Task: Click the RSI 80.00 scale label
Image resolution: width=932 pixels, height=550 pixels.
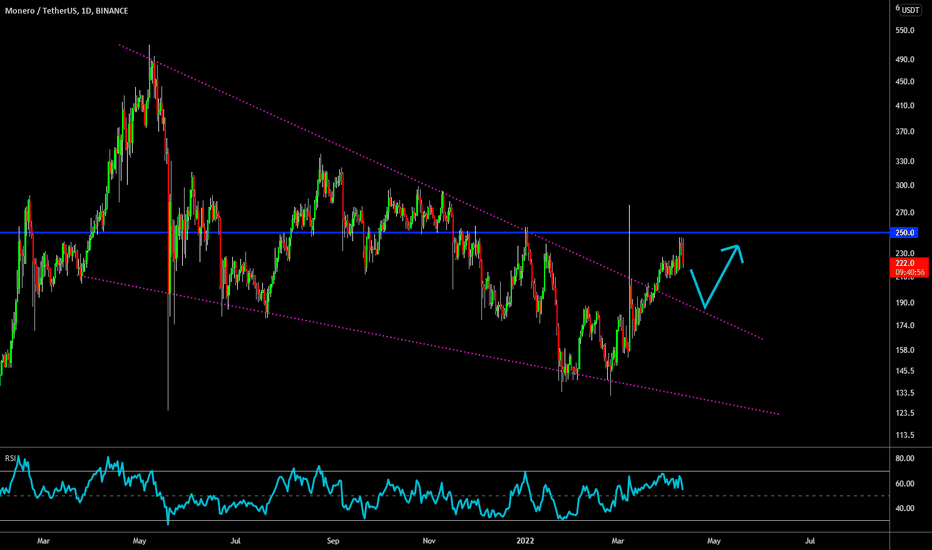Action: coord(905,458)
